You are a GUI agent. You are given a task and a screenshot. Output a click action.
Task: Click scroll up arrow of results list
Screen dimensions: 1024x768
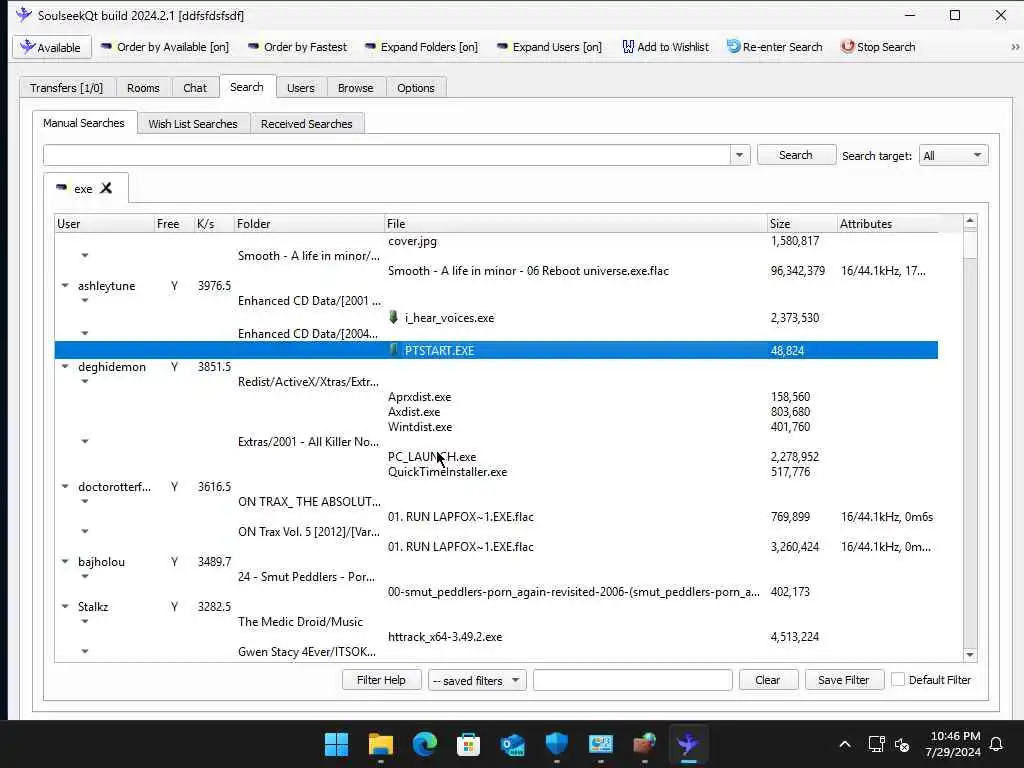[x=970, y=221]
